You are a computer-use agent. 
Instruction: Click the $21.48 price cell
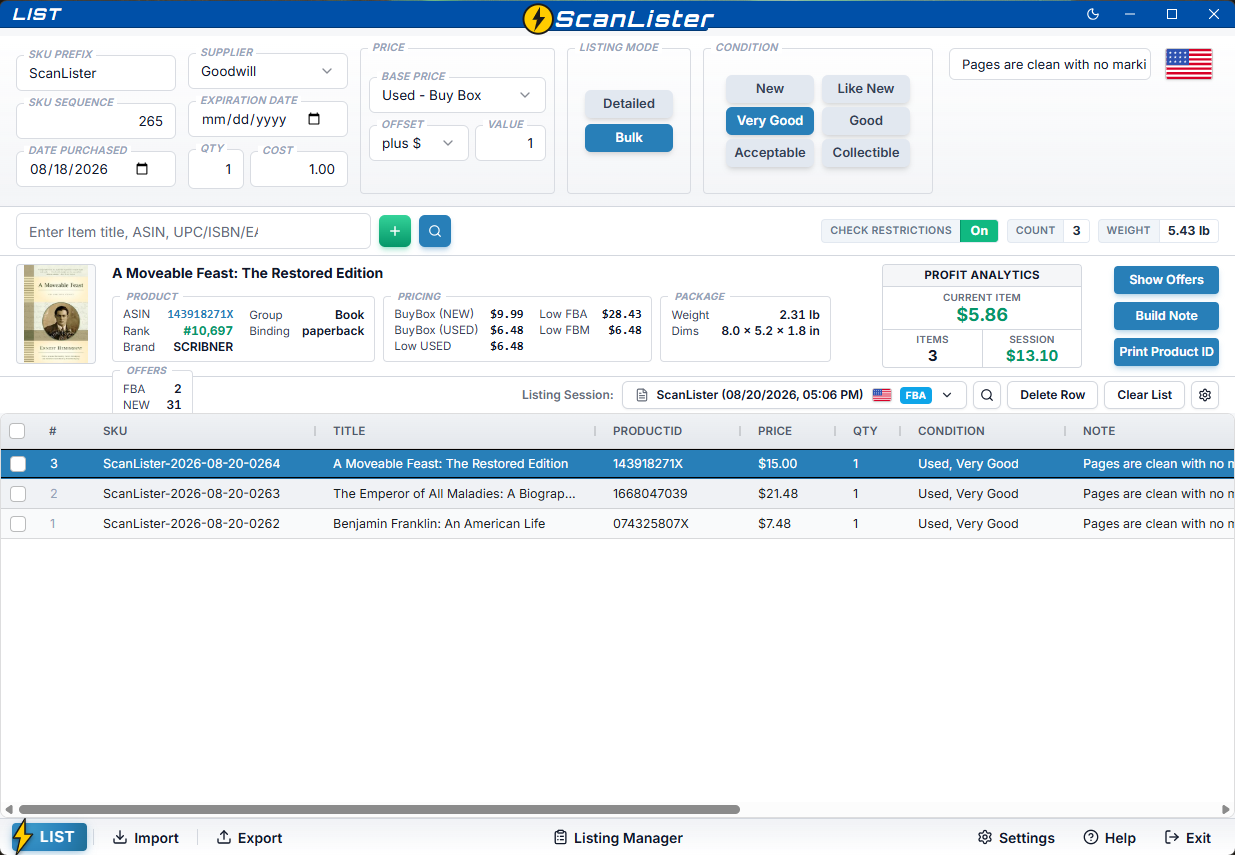click(x=777, y=494)
